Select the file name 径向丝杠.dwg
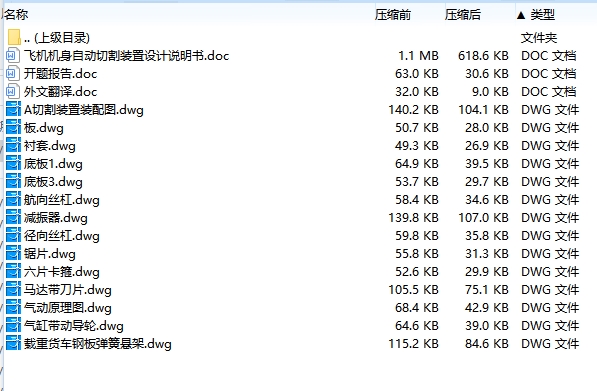The height and width of the screenshot is (391, 597). pyautogui.click(x=62, y=236)
